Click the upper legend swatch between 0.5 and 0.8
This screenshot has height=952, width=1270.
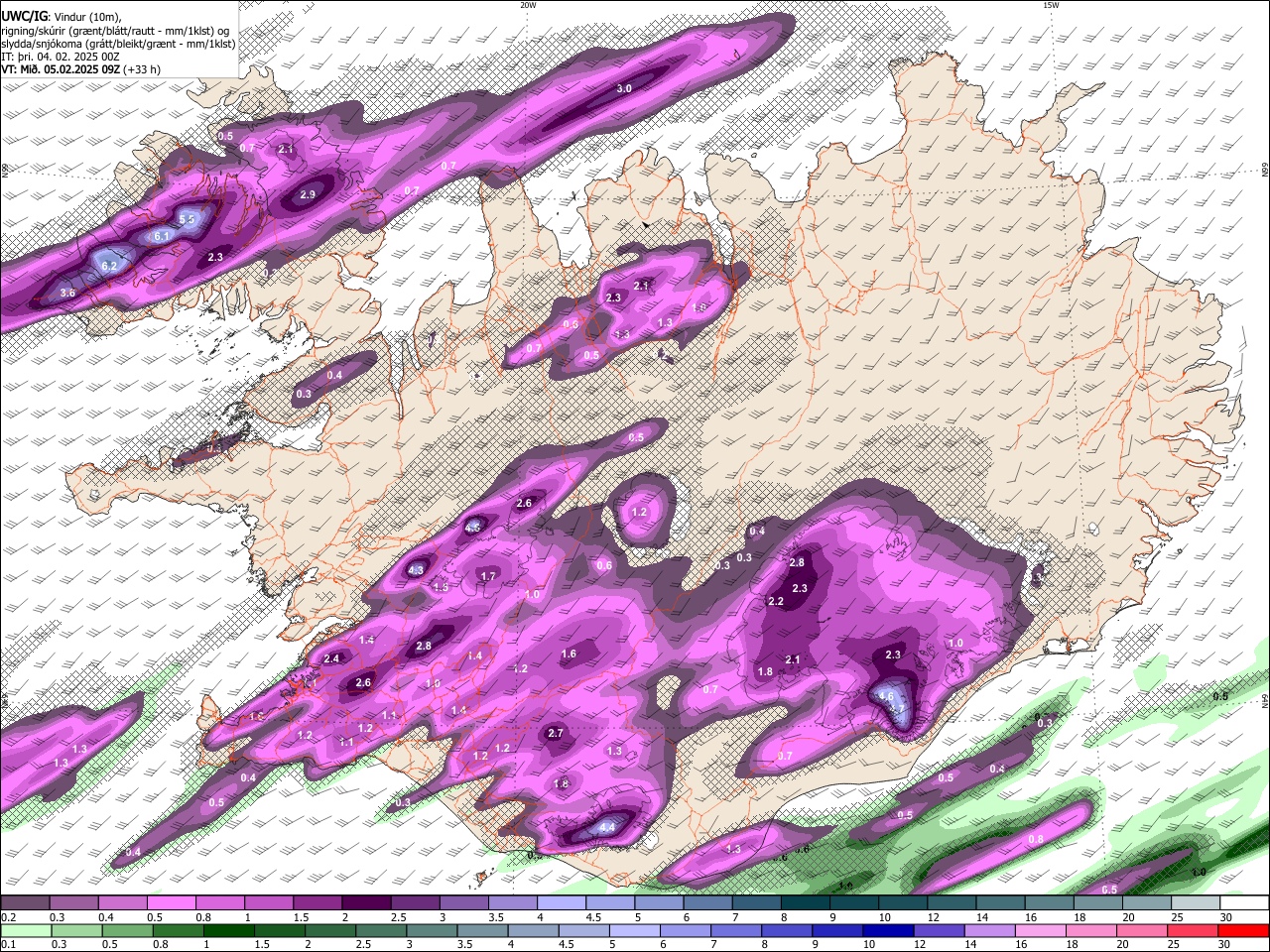click(x=171, y=902)
